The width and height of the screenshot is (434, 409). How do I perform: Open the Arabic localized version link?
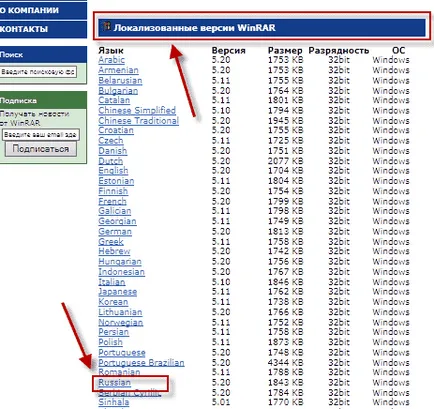pos(111,60)
